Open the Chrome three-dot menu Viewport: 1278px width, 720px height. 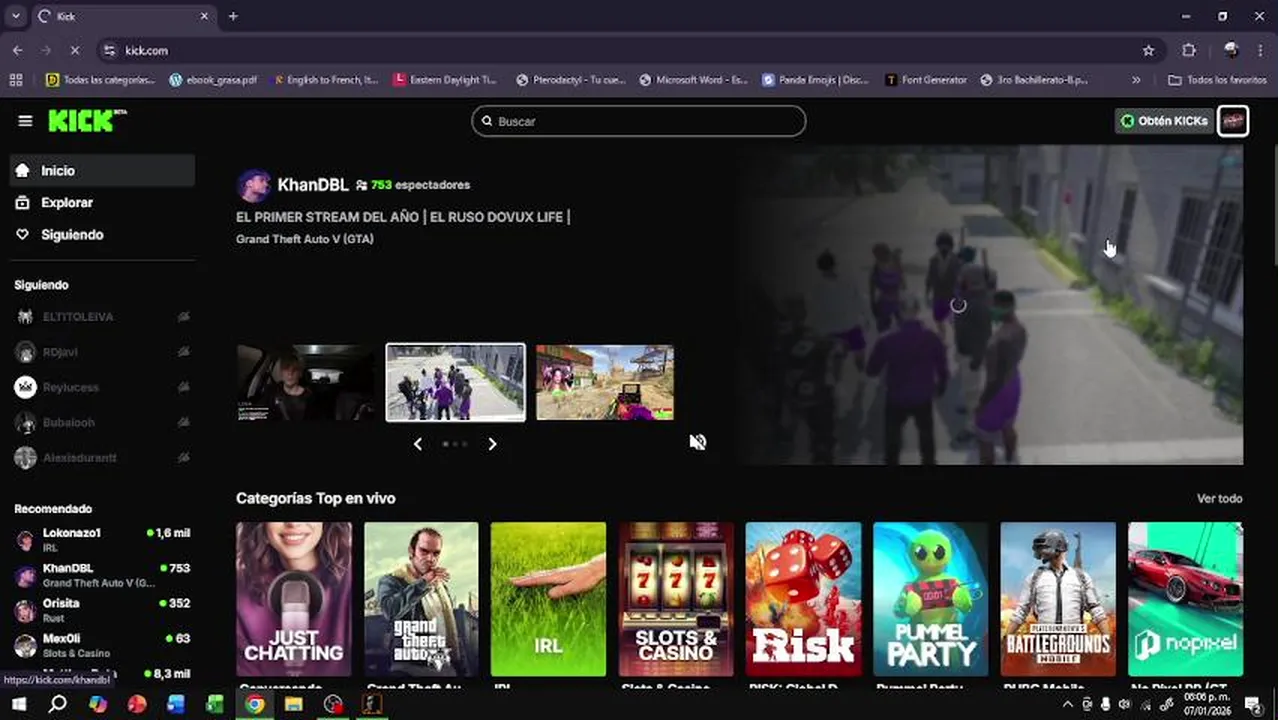[1260, 50]
